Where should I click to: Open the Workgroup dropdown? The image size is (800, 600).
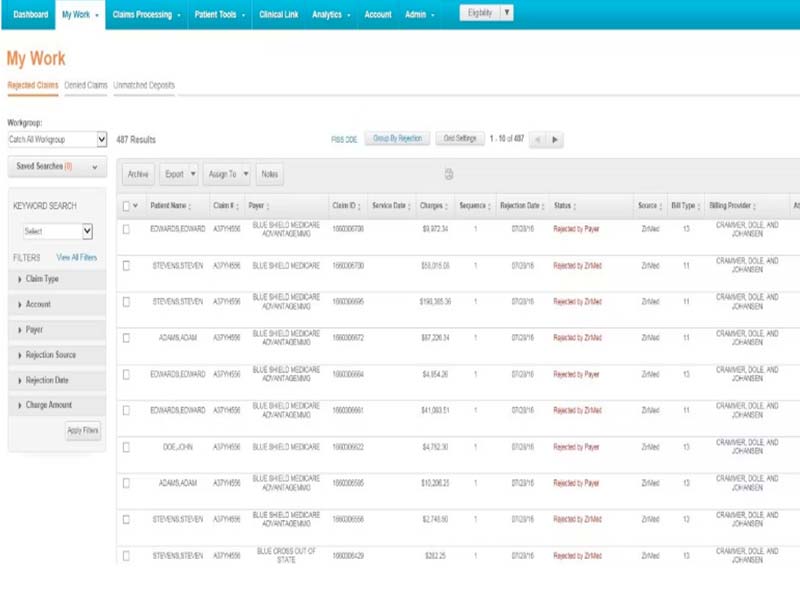(x=57, y=140)
